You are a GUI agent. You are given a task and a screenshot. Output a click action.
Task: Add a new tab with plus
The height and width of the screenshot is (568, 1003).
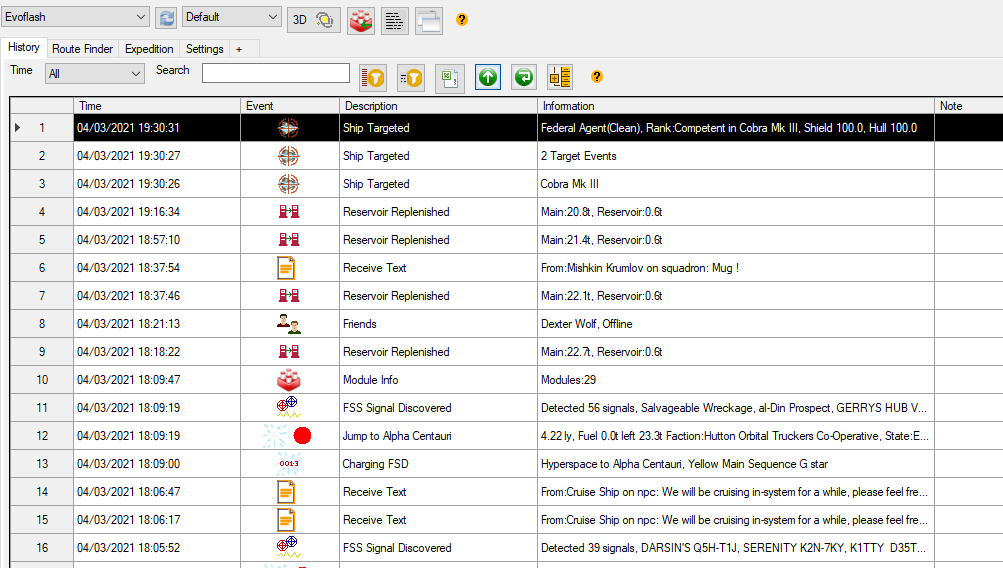click(239, 49)
